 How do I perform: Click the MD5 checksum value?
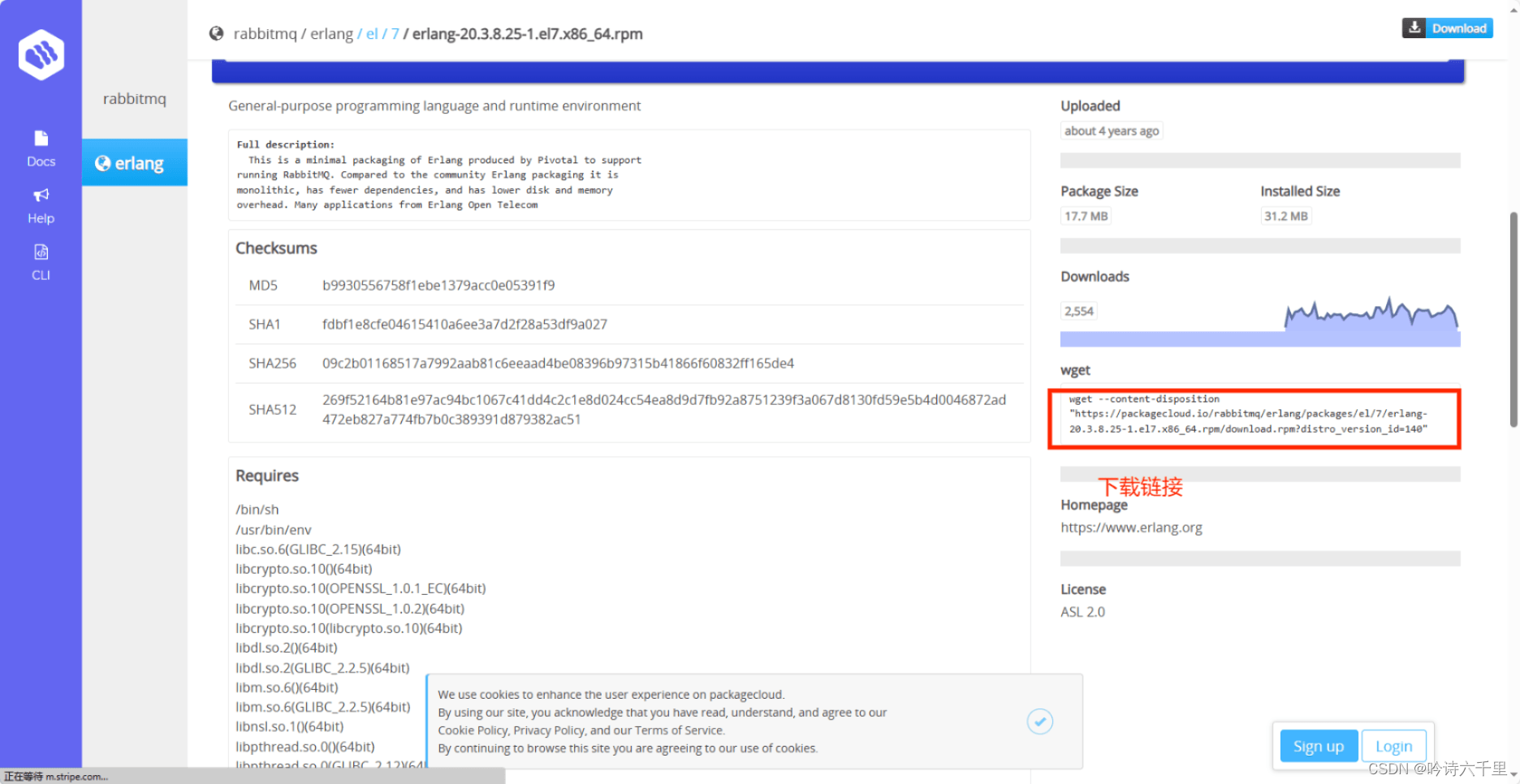click(x=438, y=286)
